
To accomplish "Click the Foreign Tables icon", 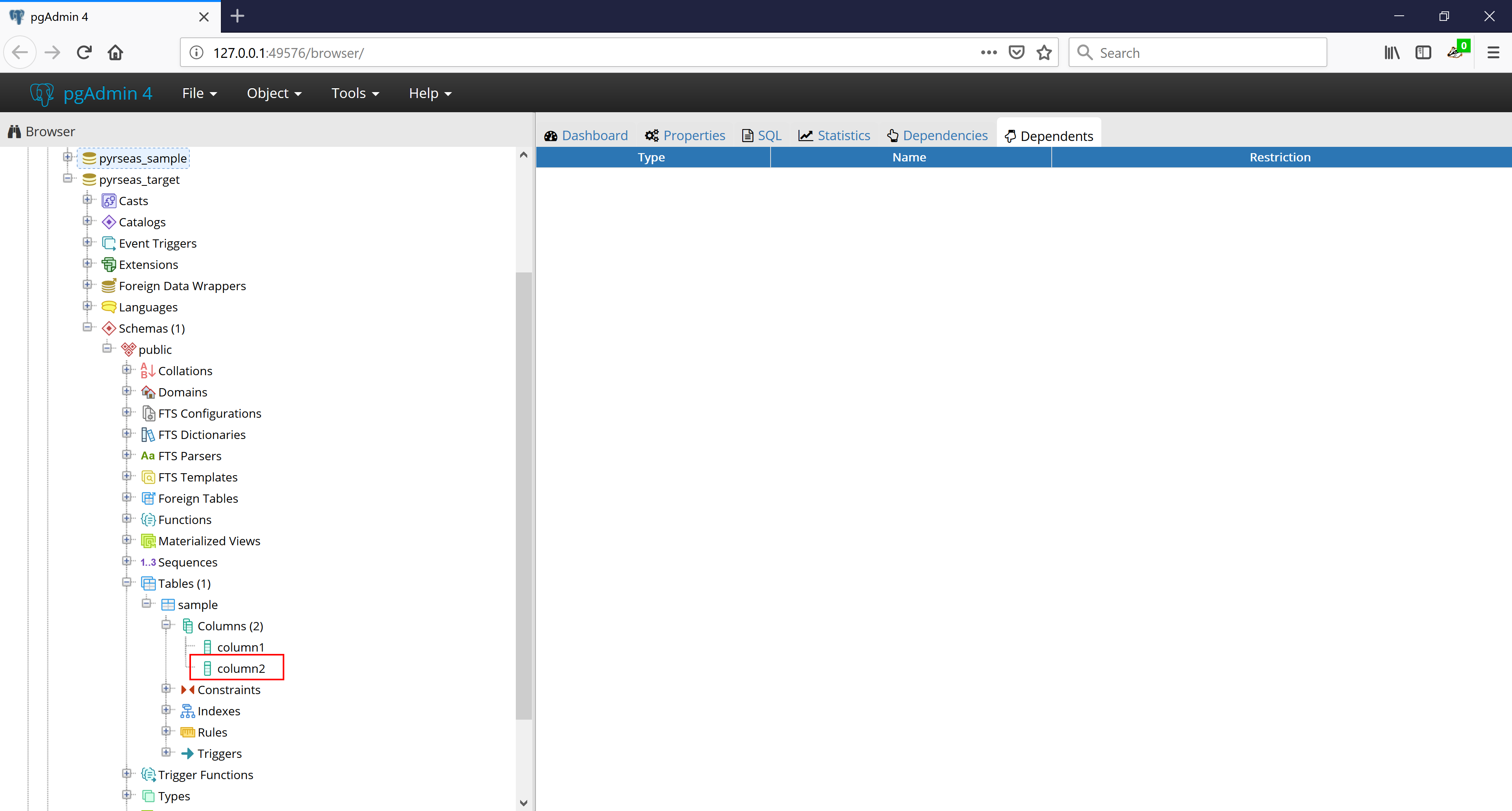I will point(148,498).
